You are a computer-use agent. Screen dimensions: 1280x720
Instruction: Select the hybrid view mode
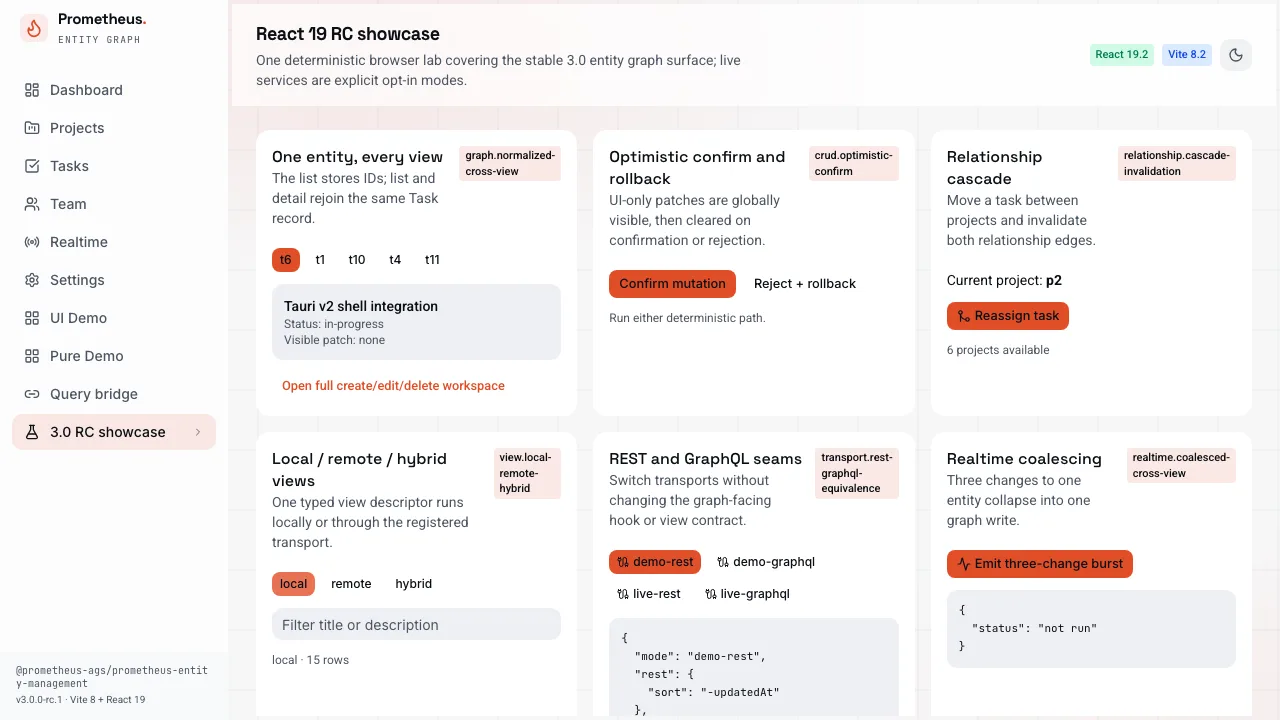[413, 584]
